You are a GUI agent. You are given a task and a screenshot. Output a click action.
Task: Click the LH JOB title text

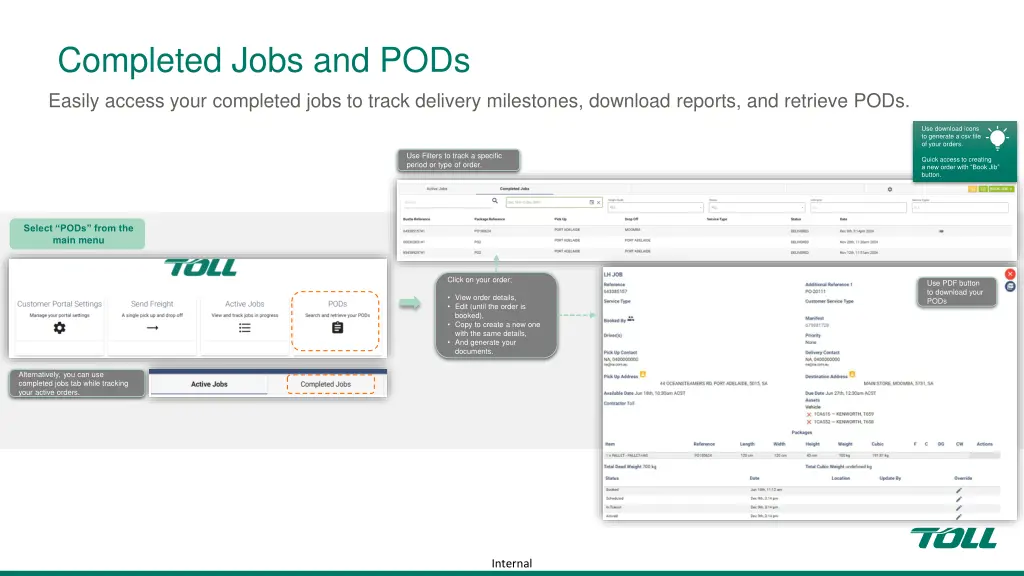tap(613, 275)
